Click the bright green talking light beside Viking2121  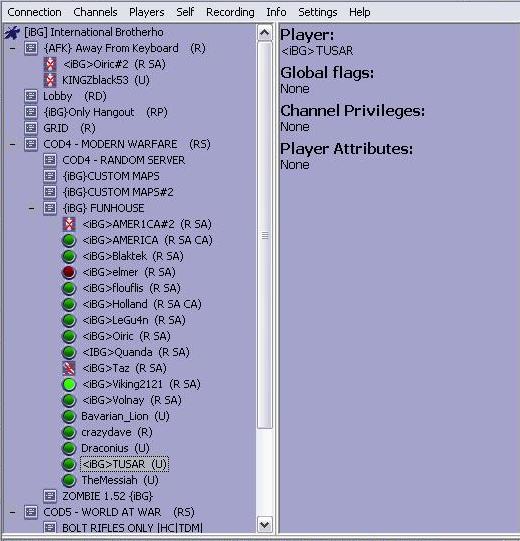69,384
